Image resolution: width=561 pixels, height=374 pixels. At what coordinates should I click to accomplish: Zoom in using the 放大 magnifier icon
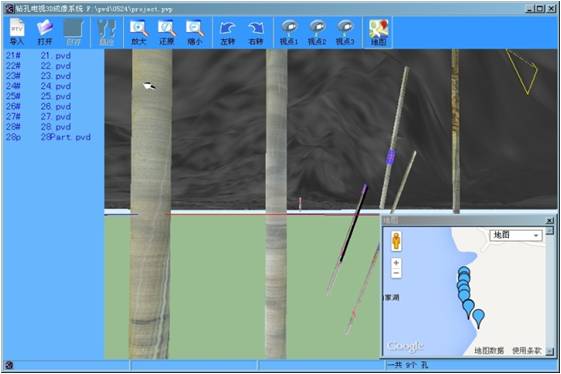139,32
